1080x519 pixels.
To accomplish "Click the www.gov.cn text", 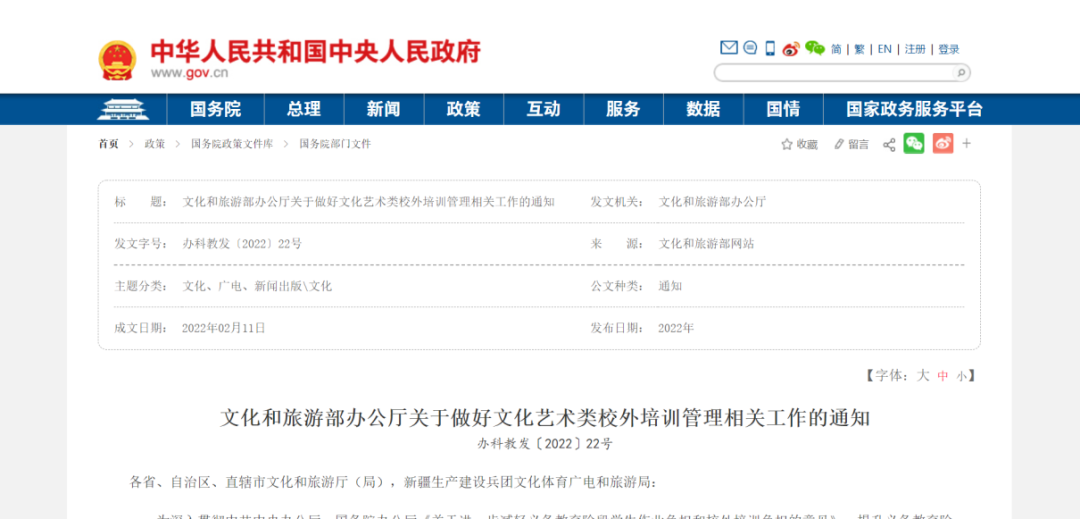I will 189,73.
